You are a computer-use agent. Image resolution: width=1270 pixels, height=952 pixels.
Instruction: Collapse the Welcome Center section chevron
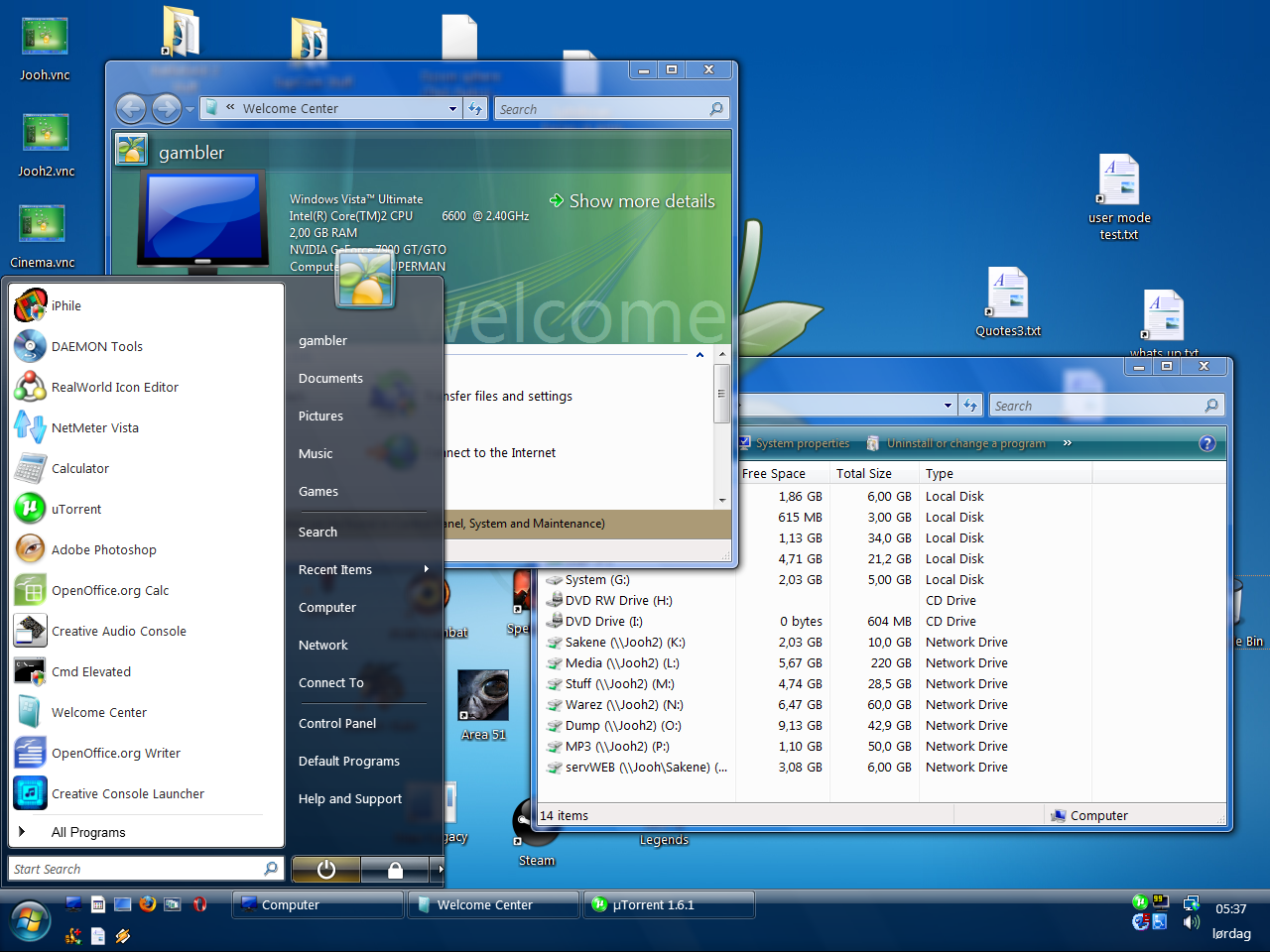[x=699, y=355]
